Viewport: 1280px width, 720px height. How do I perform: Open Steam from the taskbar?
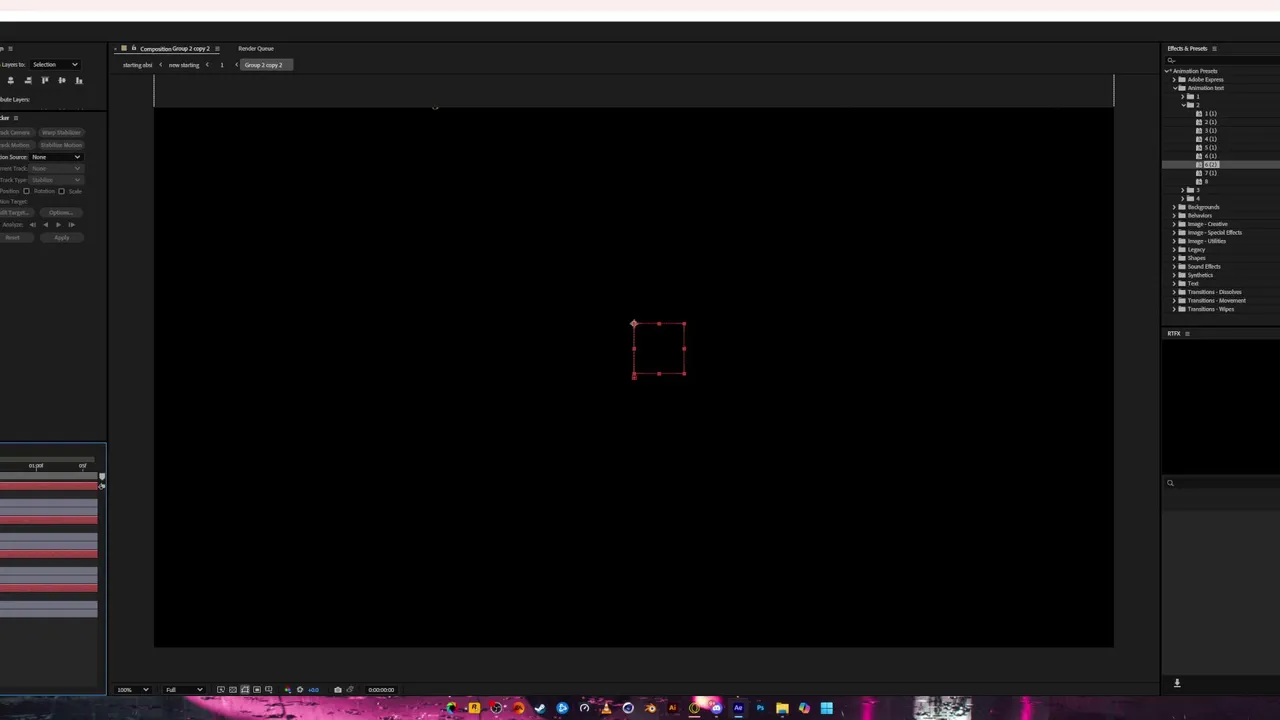[x=540, y=708]
